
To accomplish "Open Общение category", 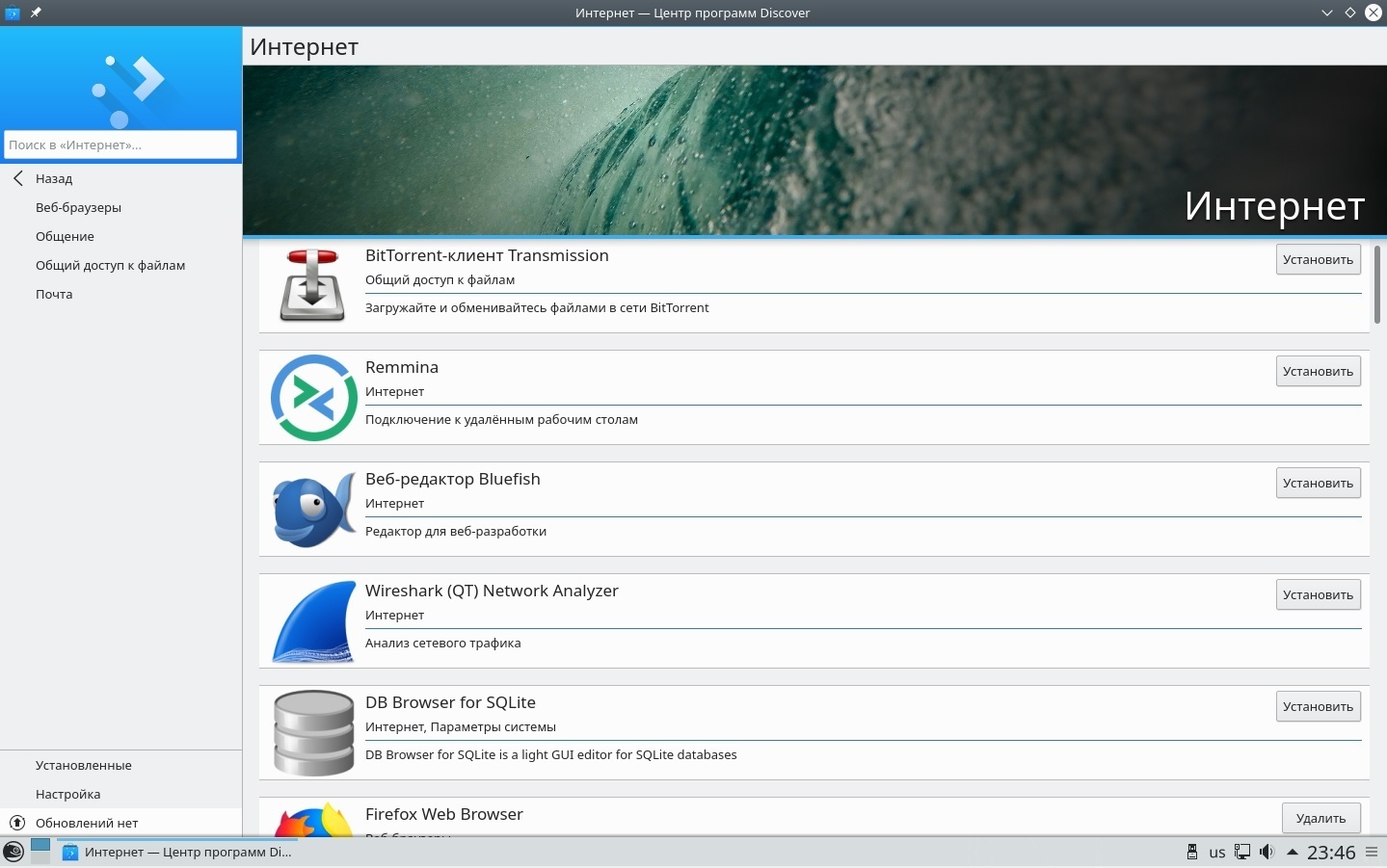I will 121,236.
